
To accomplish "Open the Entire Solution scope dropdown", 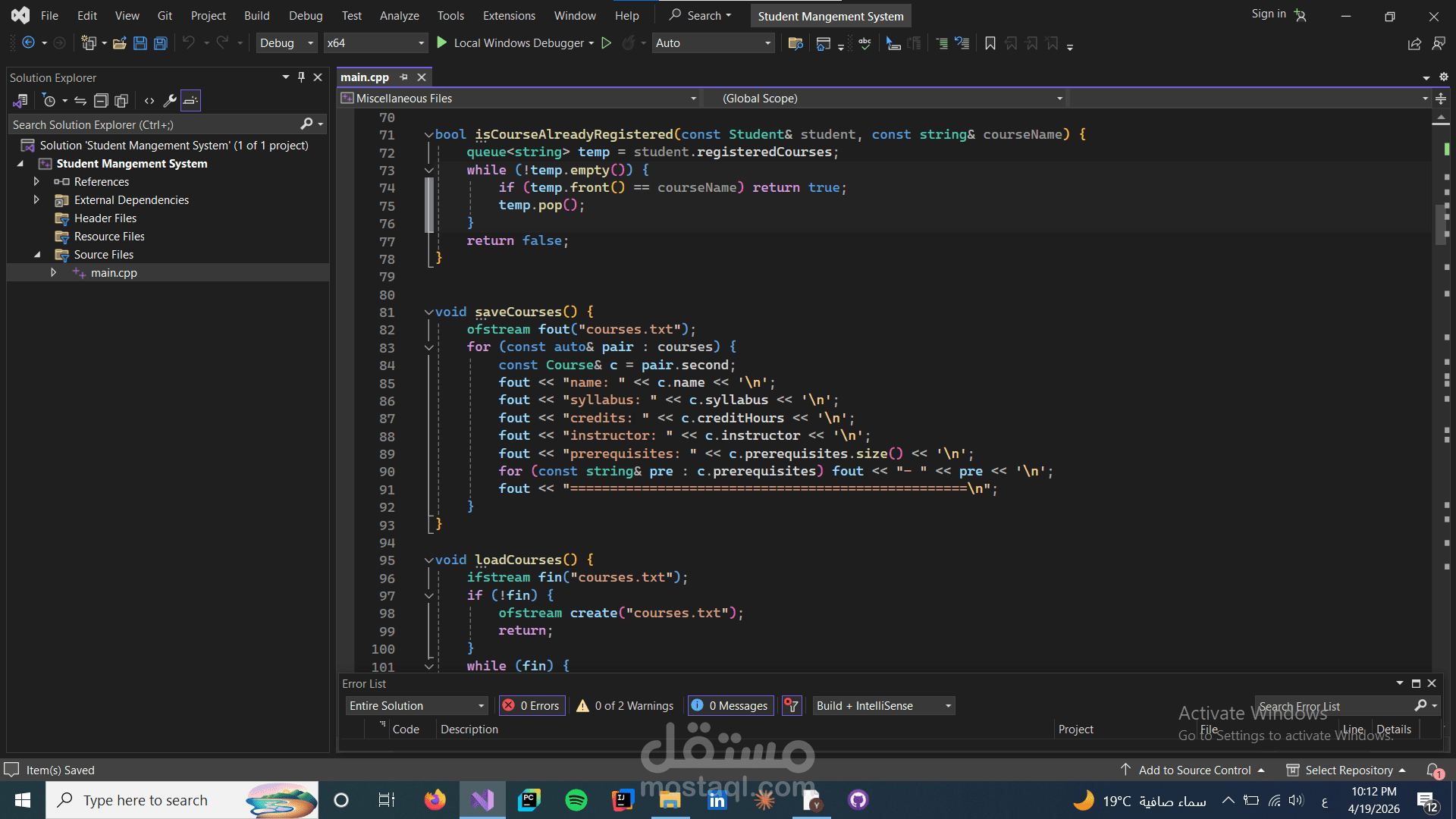I will (416, 705).
